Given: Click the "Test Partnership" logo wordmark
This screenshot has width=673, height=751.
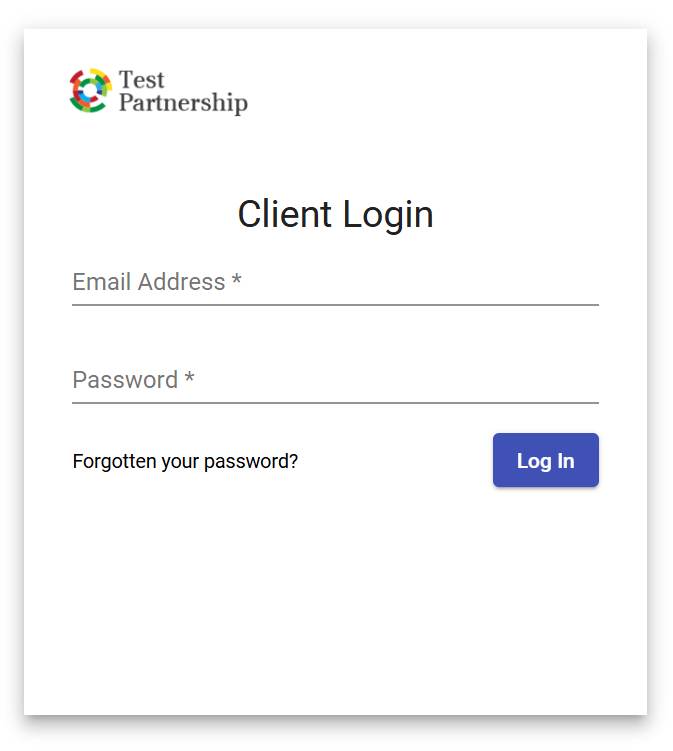Looking at the screenshot, I should (x=183, y=91).
